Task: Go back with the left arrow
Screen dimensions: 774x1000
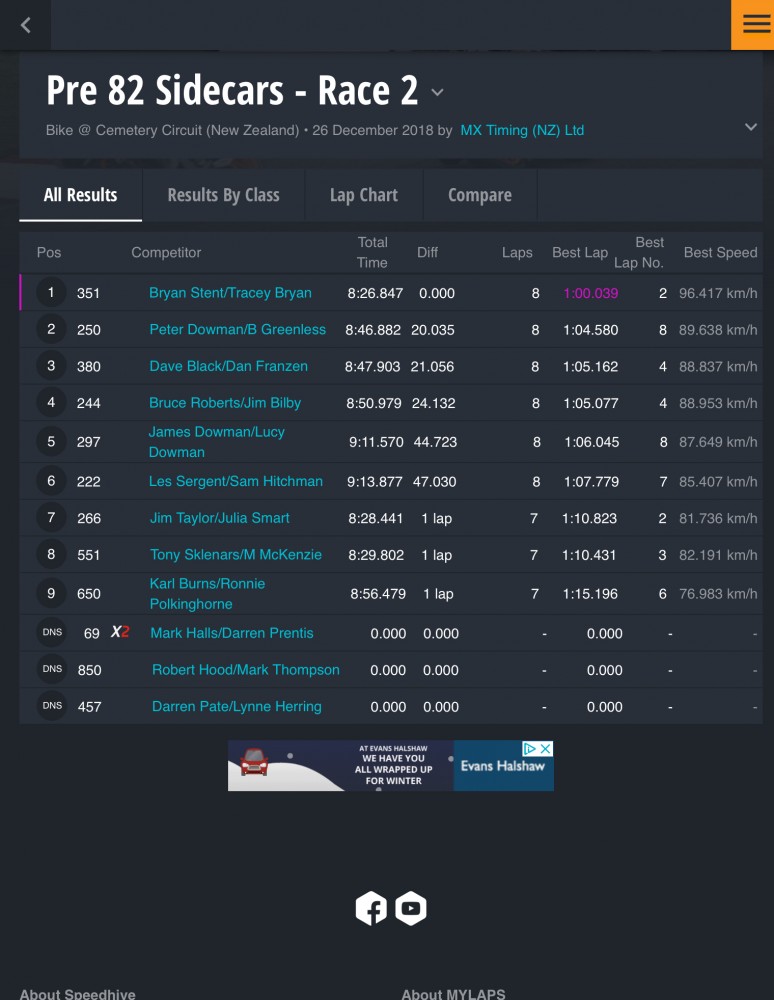Action: coord(26,26)
